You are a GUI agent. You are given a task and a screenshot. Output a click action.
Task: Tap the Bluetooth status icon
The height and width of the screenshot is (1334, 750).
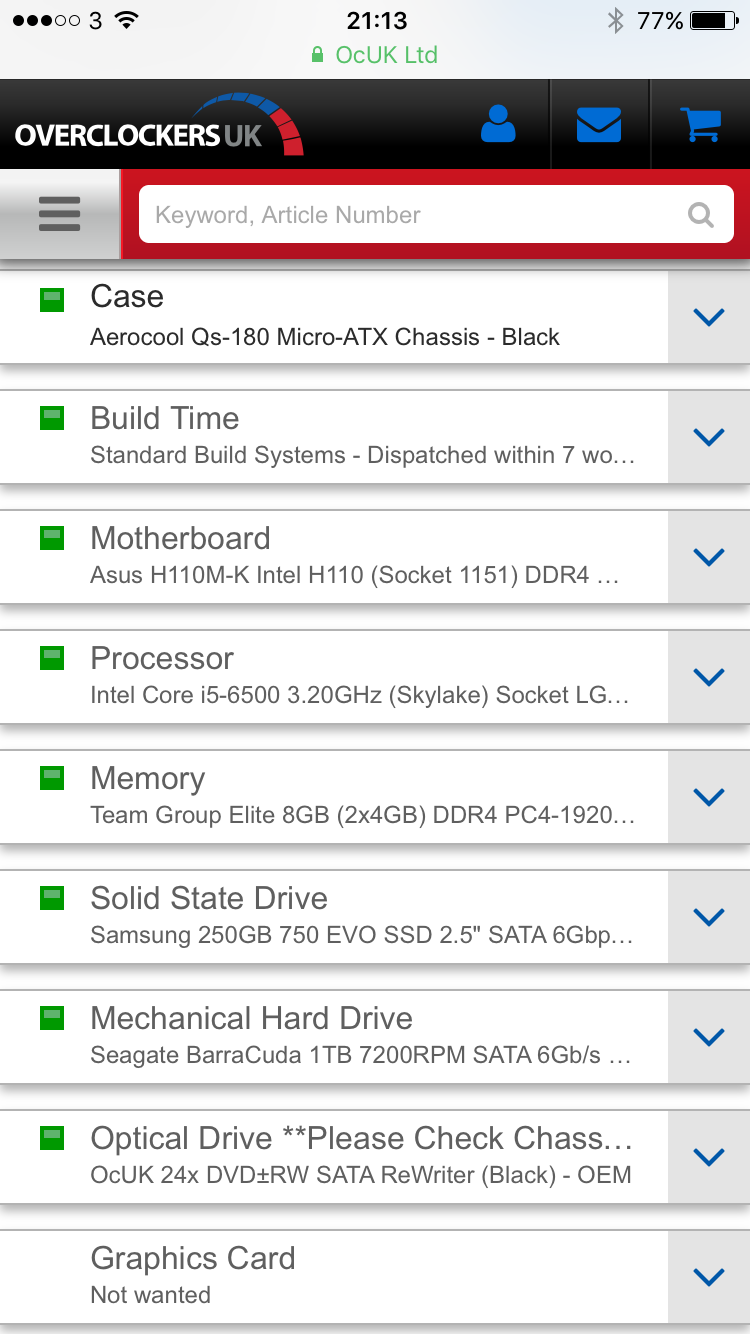click(616, 21)
